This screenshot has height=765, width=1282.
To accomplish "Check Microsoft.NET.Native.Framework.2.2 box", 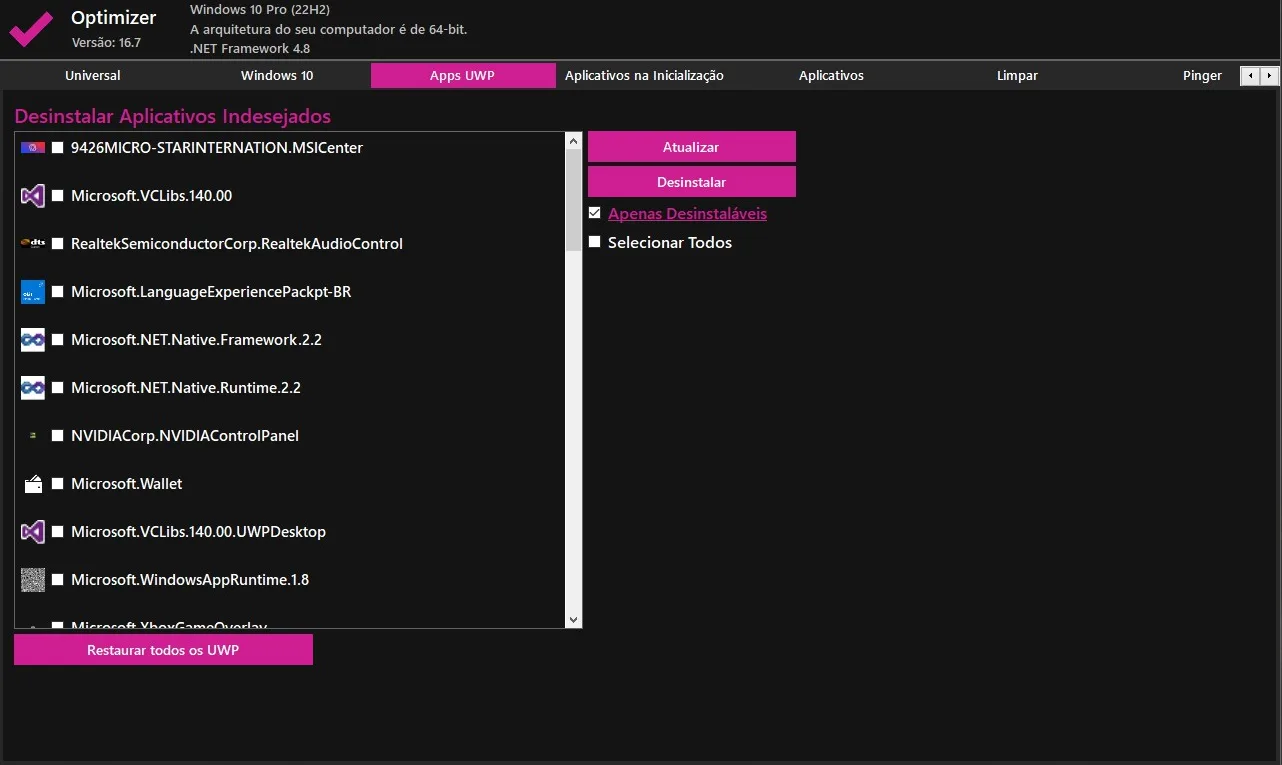I will click(58, 340).
